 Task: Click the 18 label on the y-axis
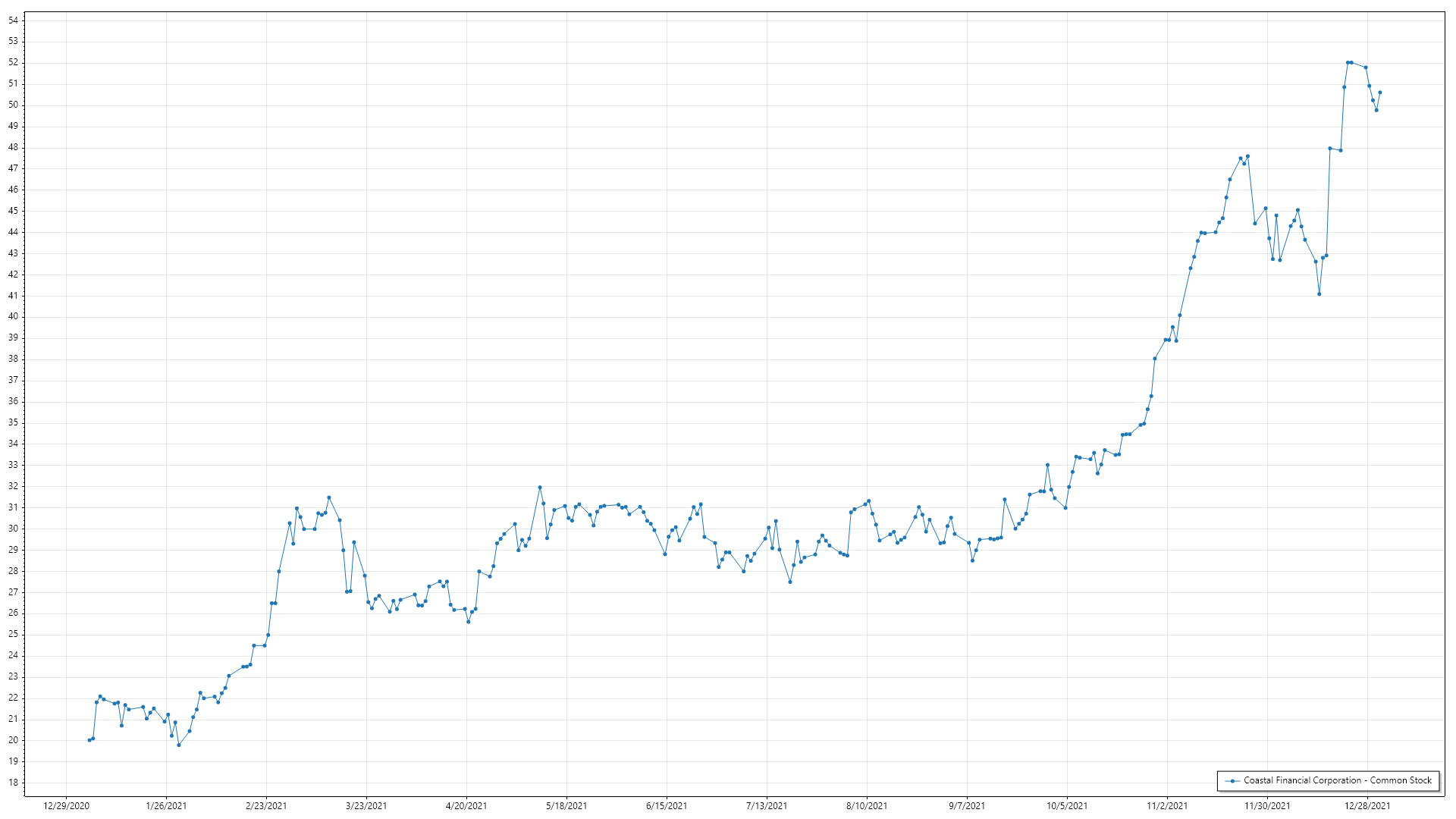pyautogui.click(x=13, y=783)
